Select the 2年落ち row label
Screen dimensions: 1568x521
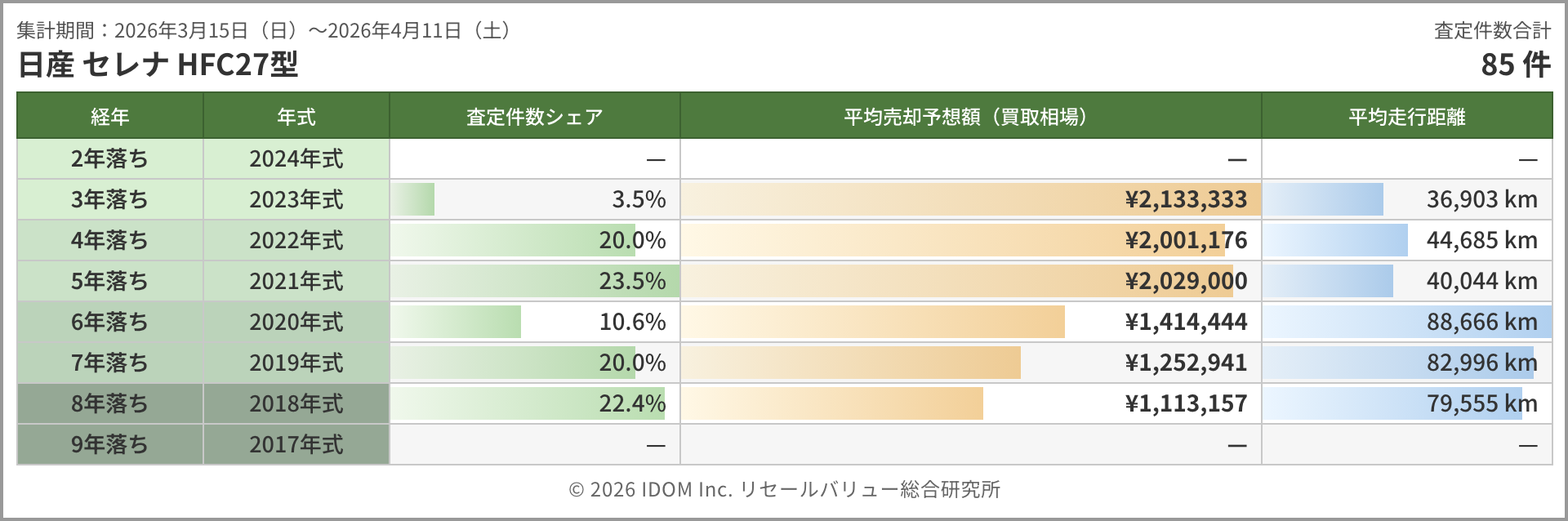(x=110, y=158)
